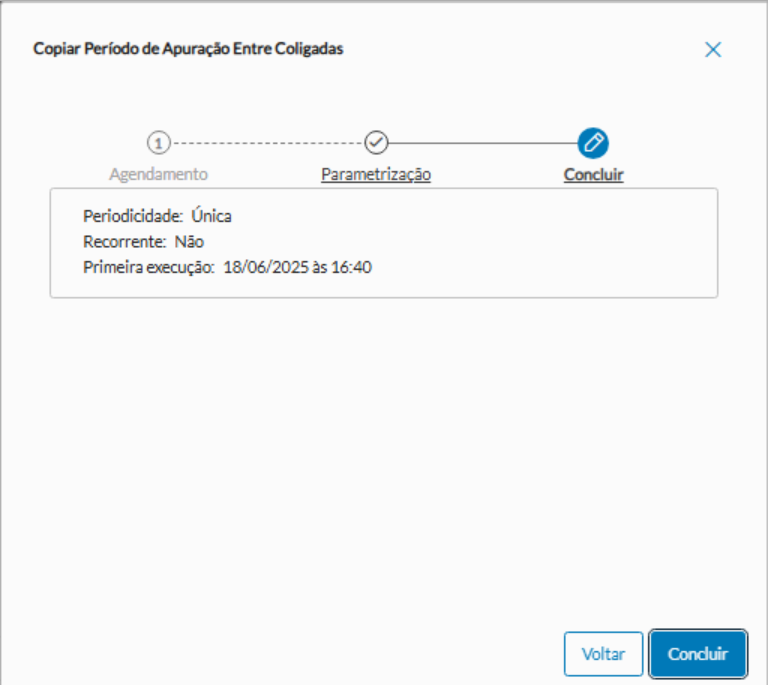Click the step 1 numbered circle icon
Image resolution: width=768 pixels, height=685 pixels.
(158, 141)
